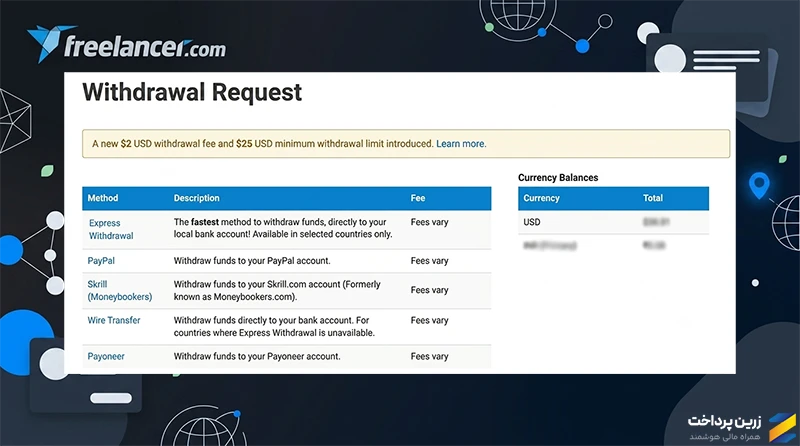Click the Skrill.com account description text
The width and height of the screenshot is (800, 446).
click(x=277, y=290)
